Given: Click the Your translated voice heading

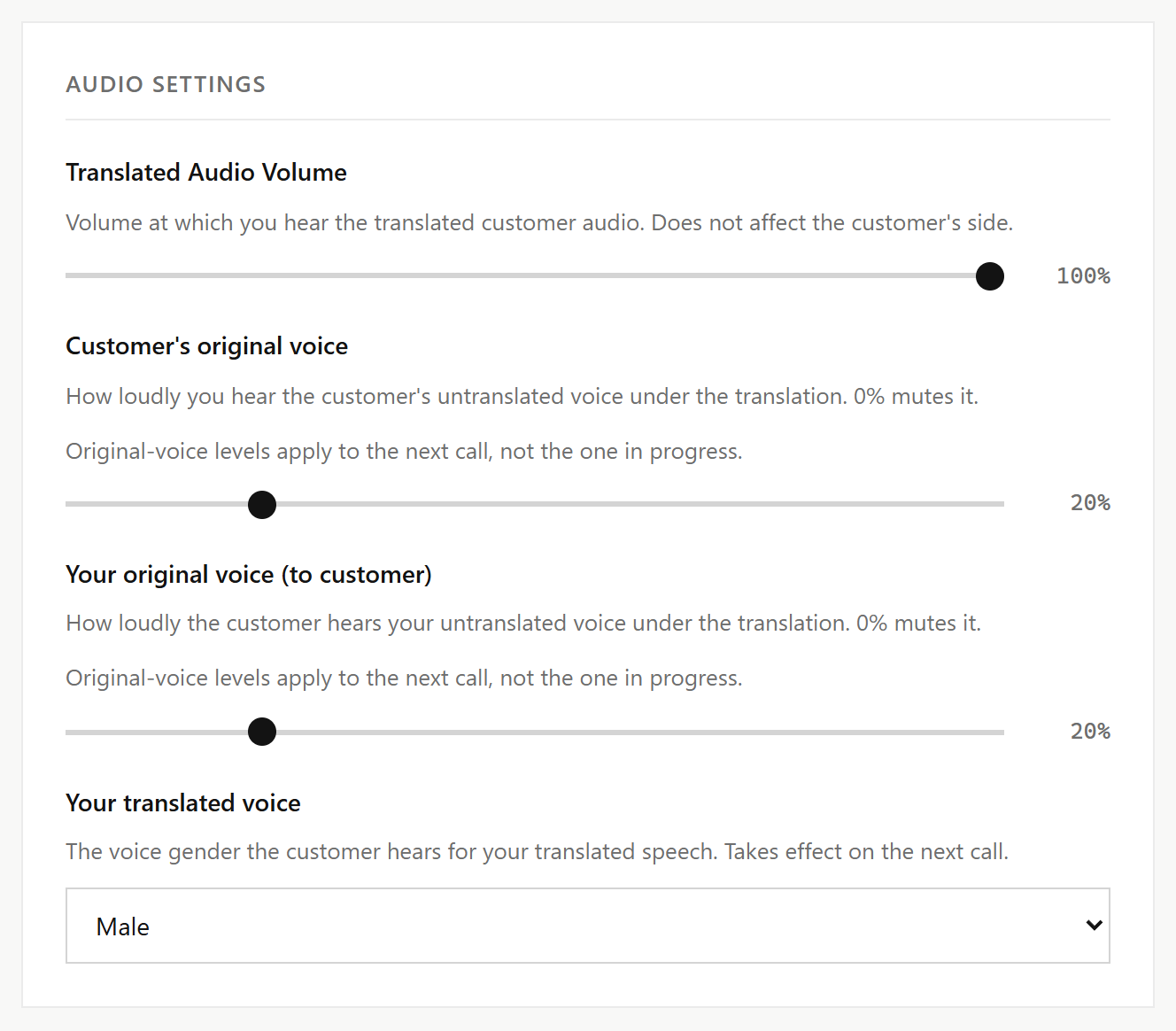Looking at the screenshot, I should (183, 802).
